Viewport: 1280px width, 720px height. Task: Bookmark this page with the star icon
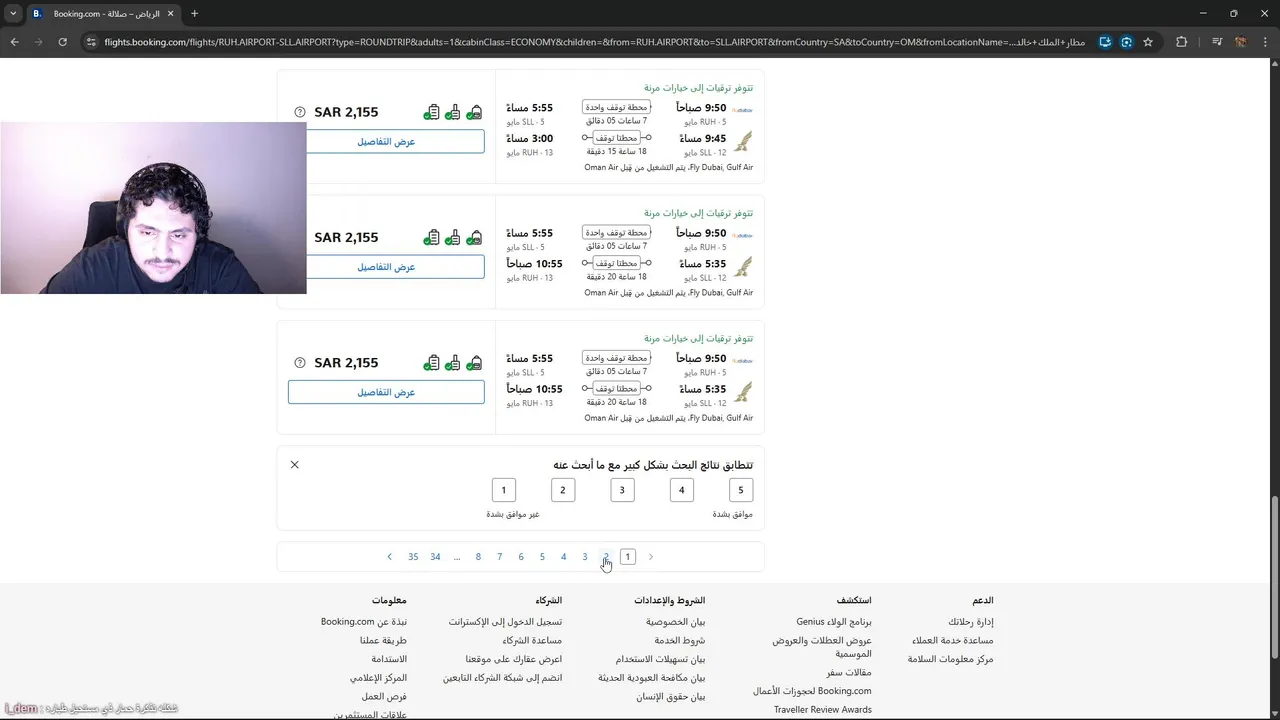pos(1148,42)
